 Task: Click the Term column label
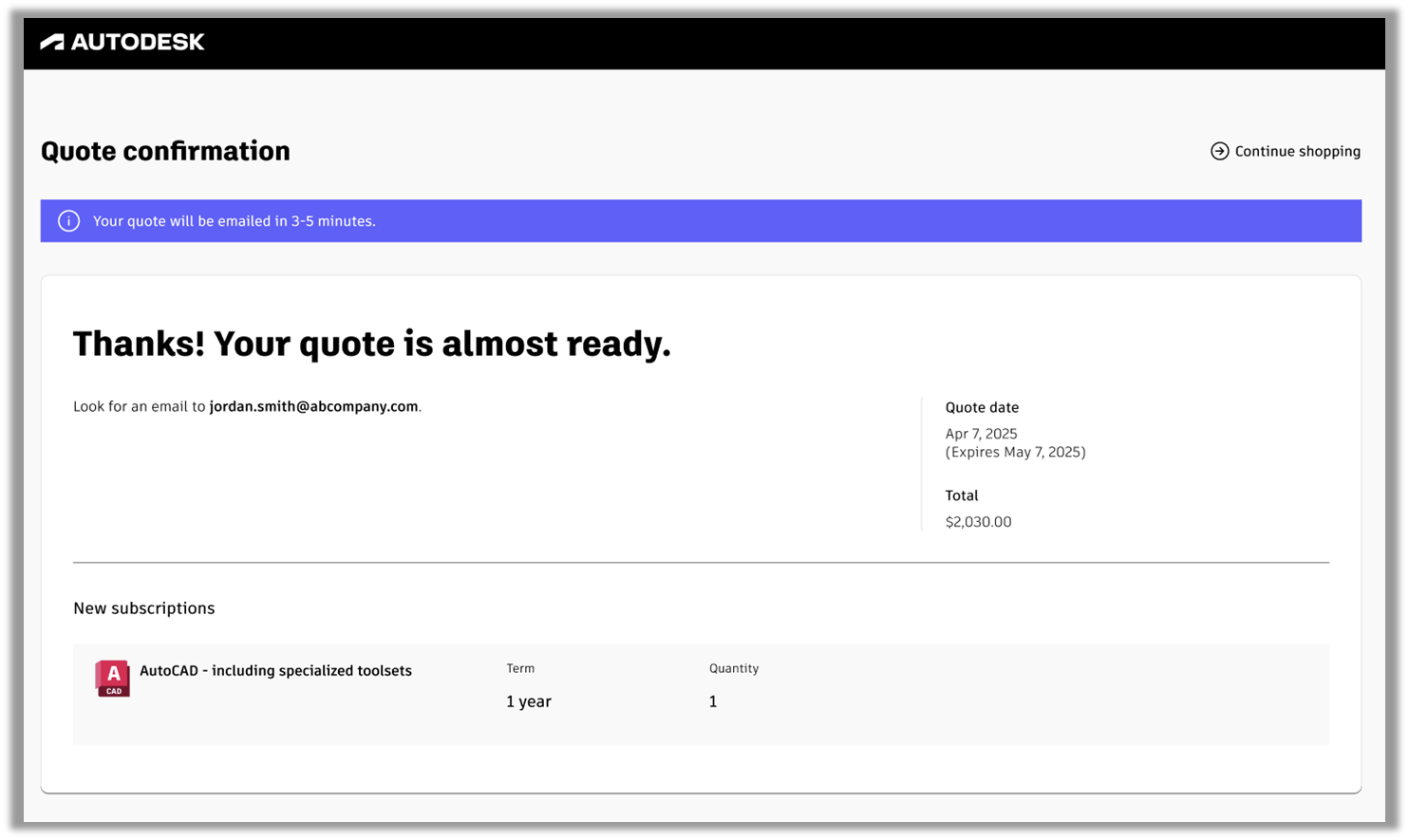pyautogui.click(x=520, y=668)
